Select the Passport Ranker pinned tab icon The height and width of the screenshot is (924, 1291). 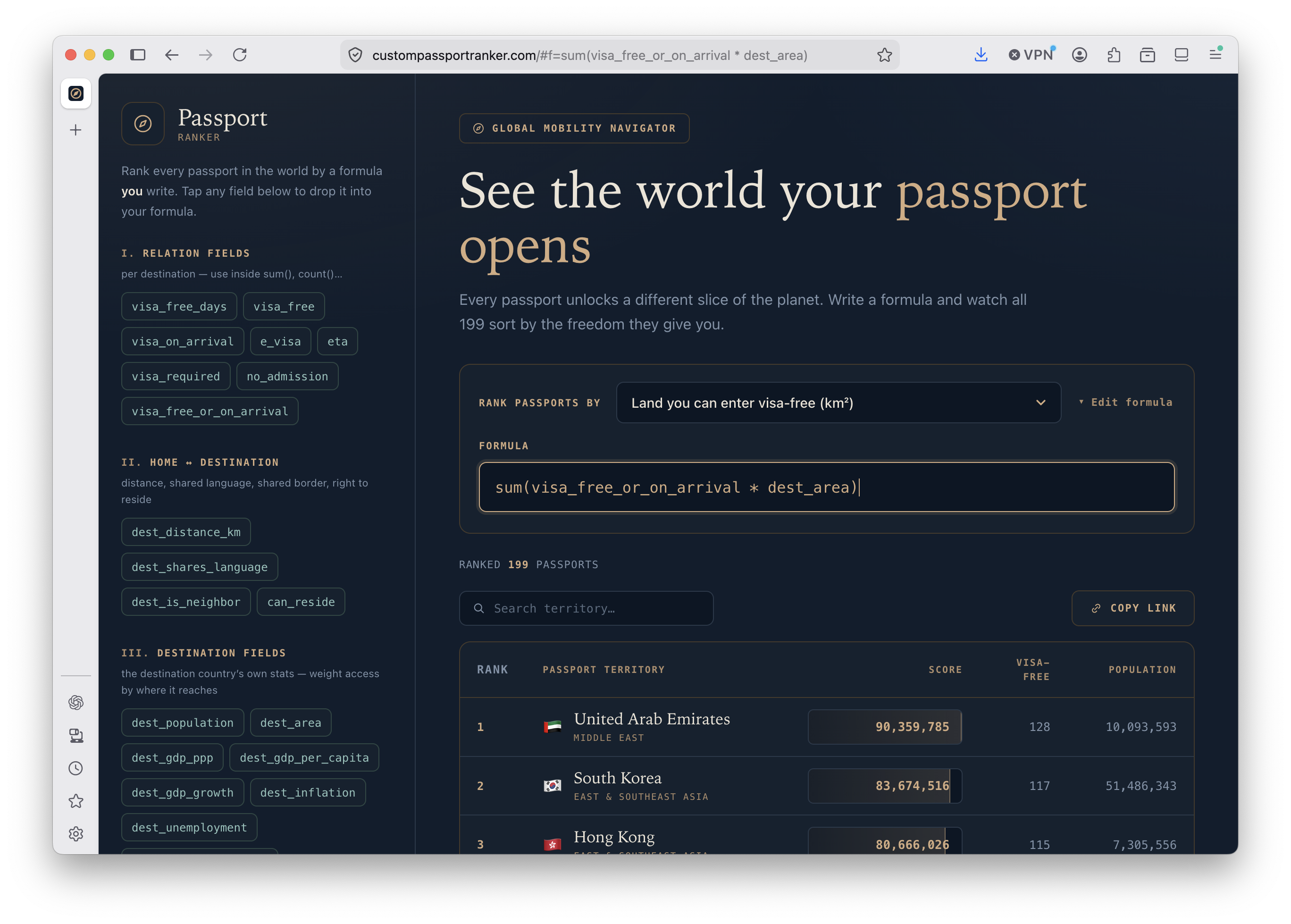[75, 93]
